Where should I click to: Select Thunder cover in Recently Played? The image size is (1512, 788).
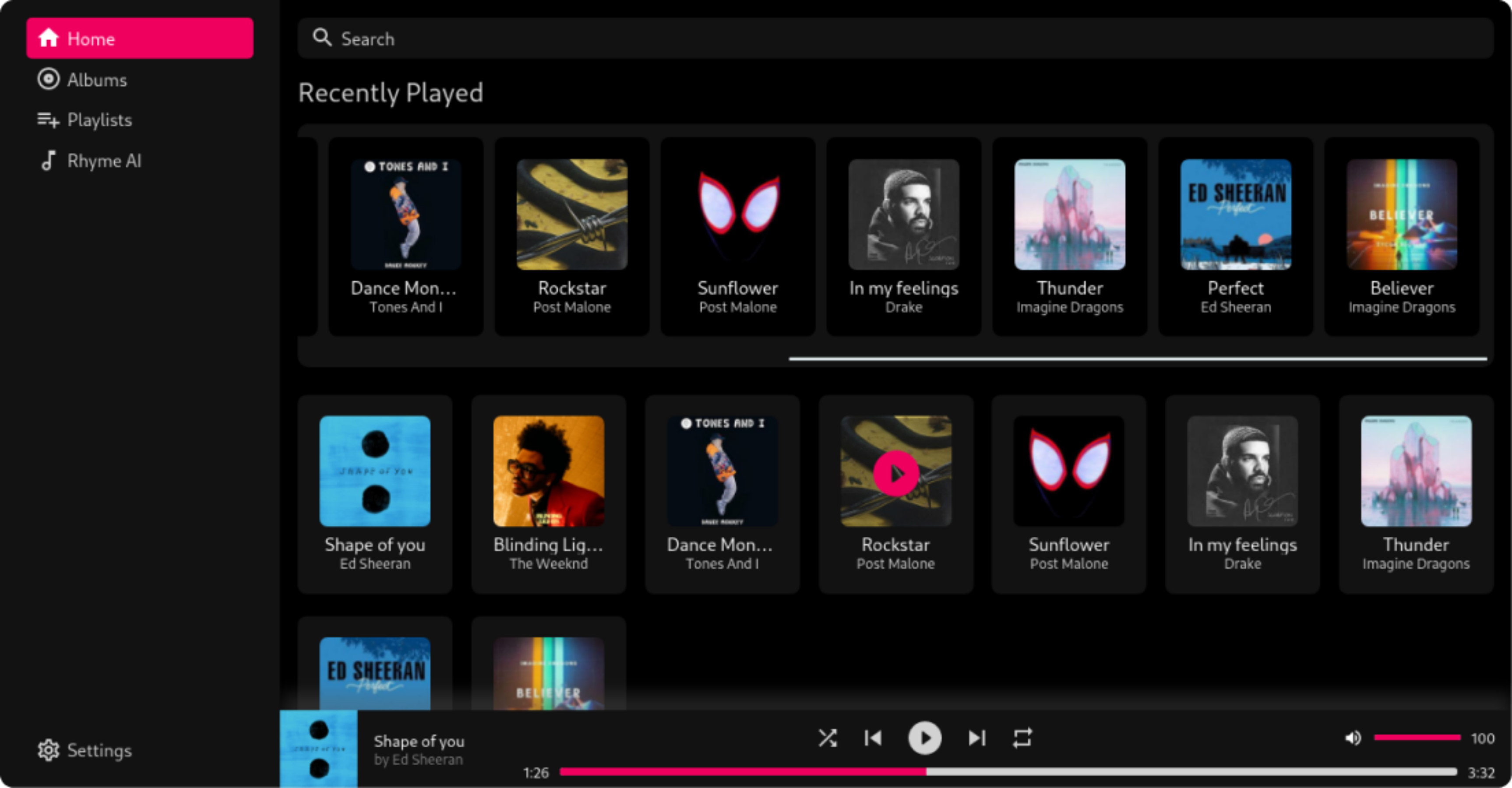pos(1069,214)
